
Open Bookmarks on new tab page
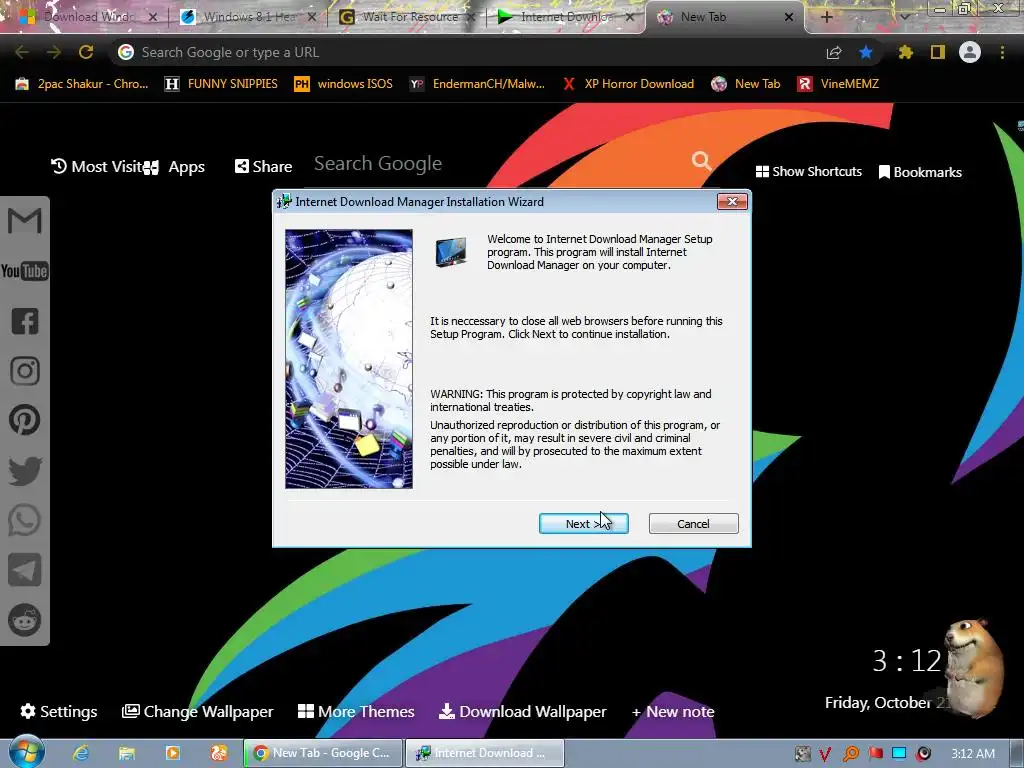(x=920, y=172)
